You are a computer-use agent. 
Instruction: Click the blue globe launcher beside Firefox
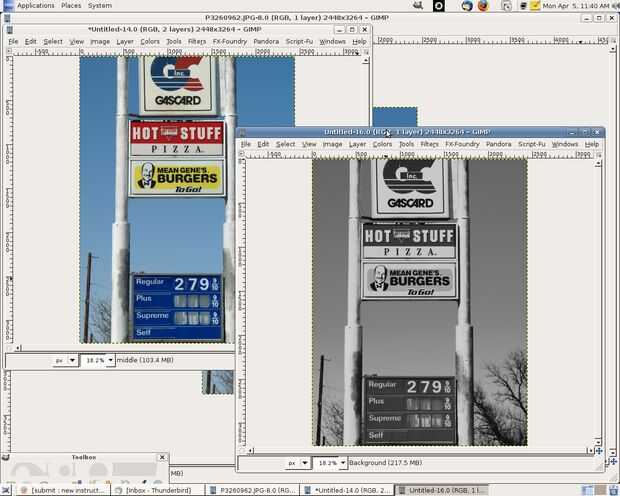(x=467, y=6)
